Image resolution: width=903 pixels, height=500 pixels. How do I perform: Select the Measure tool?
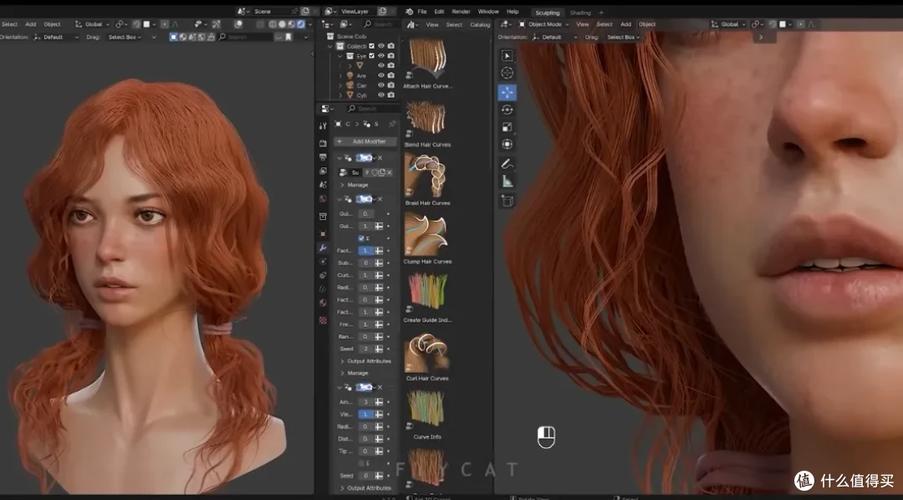tap(507, 181)
